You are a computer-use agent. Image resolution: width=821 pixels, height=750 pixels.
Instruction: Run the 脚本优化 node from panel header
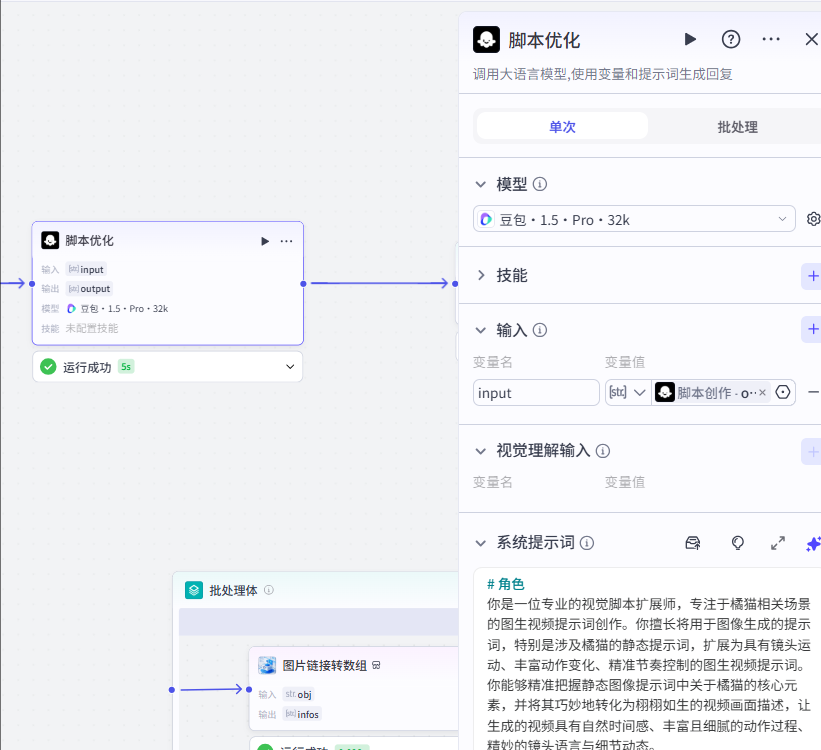pyautogui.click(x=690, y=39)
